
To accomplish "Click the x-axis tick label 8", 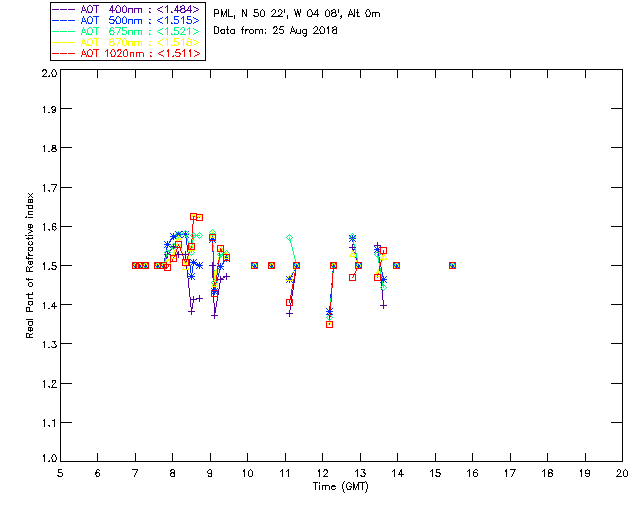I will (x=173, y=473).
